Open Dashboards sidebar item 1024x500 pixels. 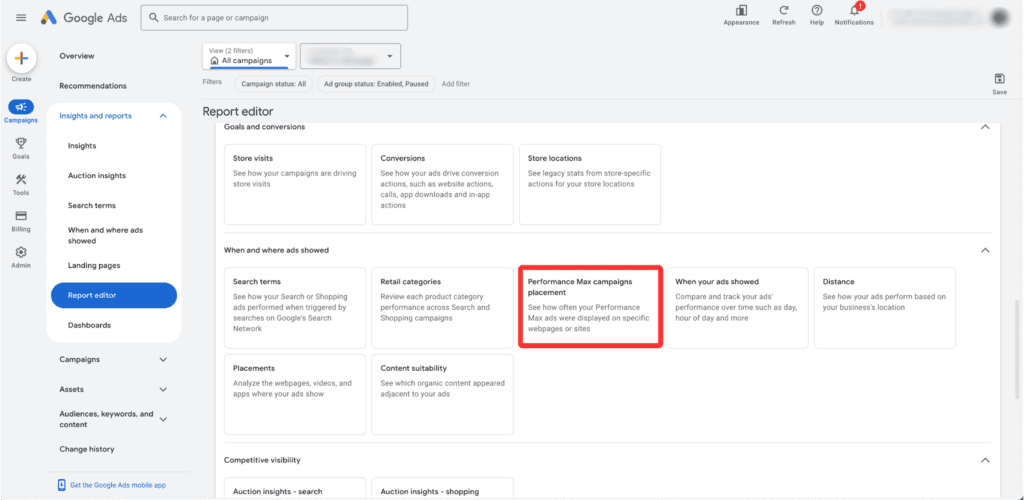click(x=89, y=325)
